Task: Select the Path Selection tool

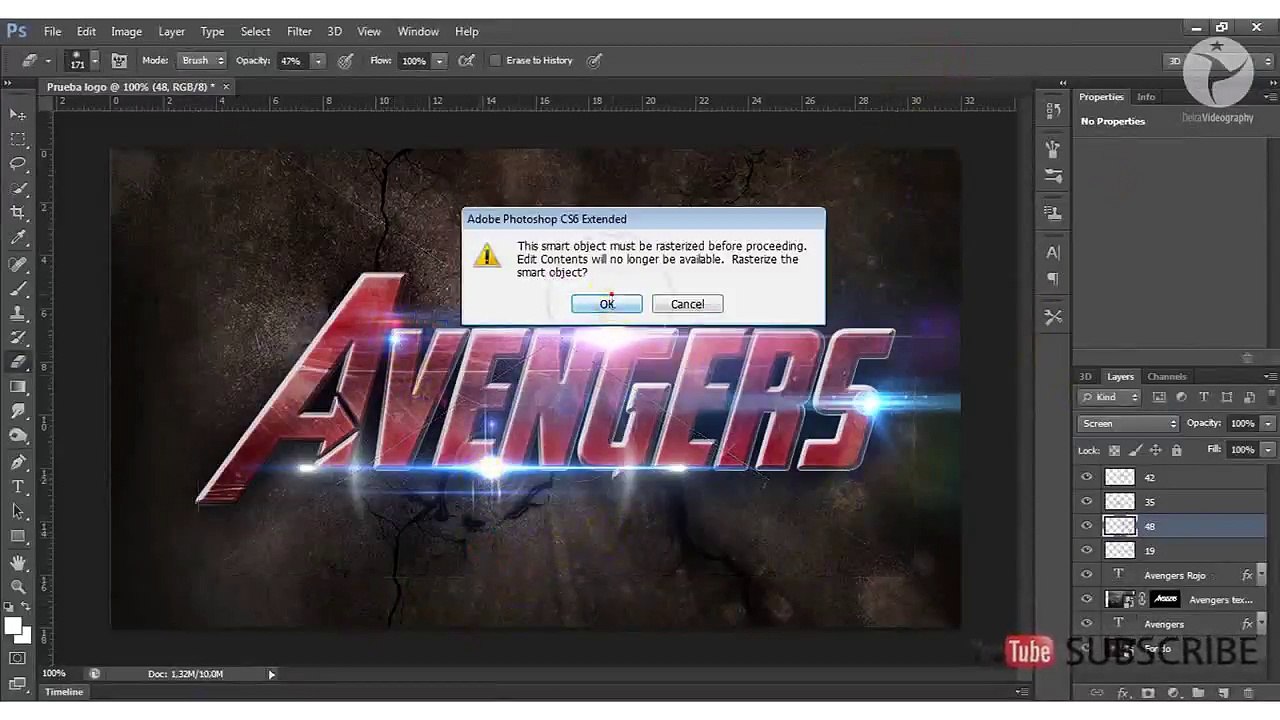Action: [18, 511]
